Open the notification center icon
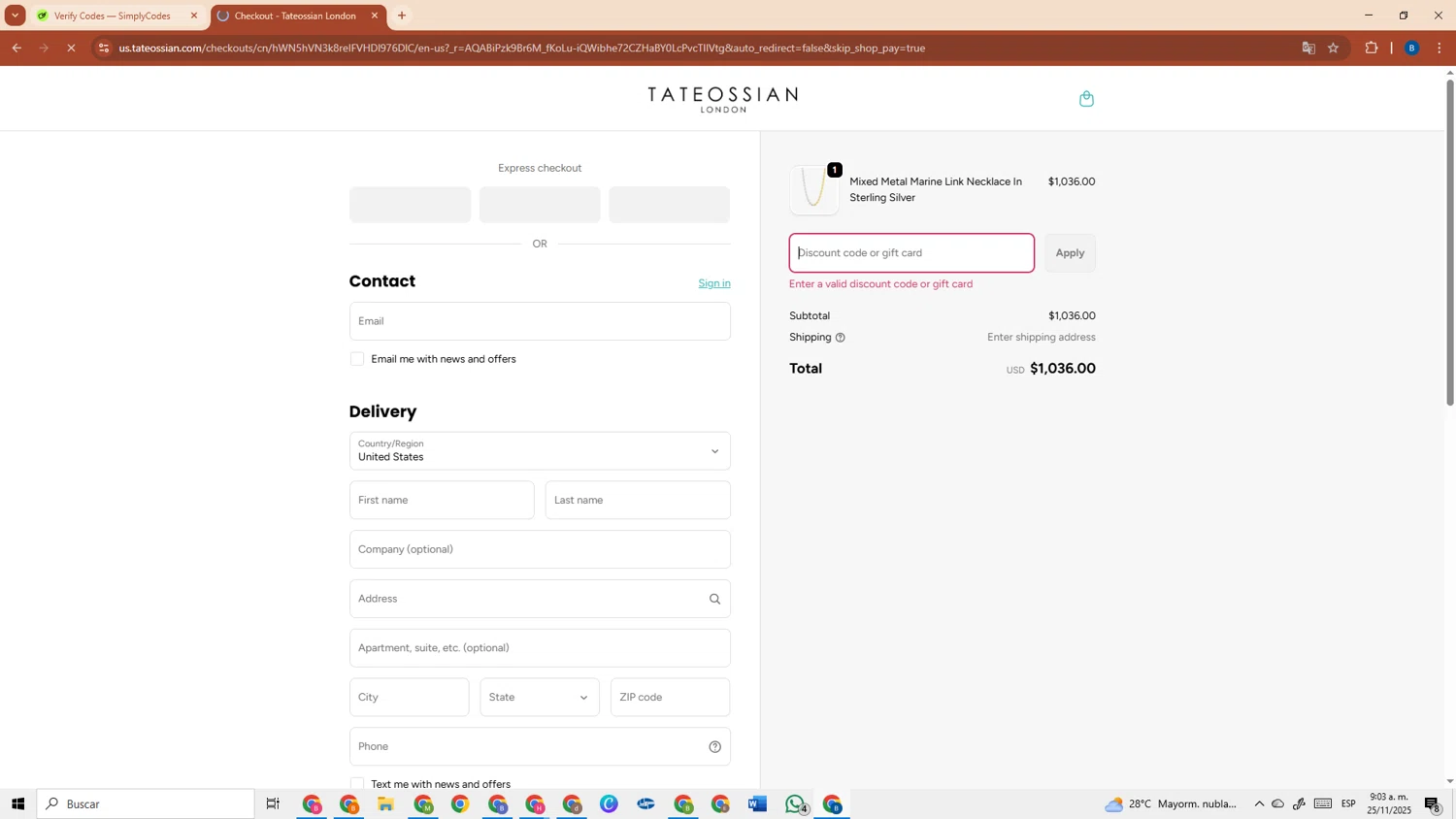Viewport: 1456px width, 819px height. pos(1433,803)
